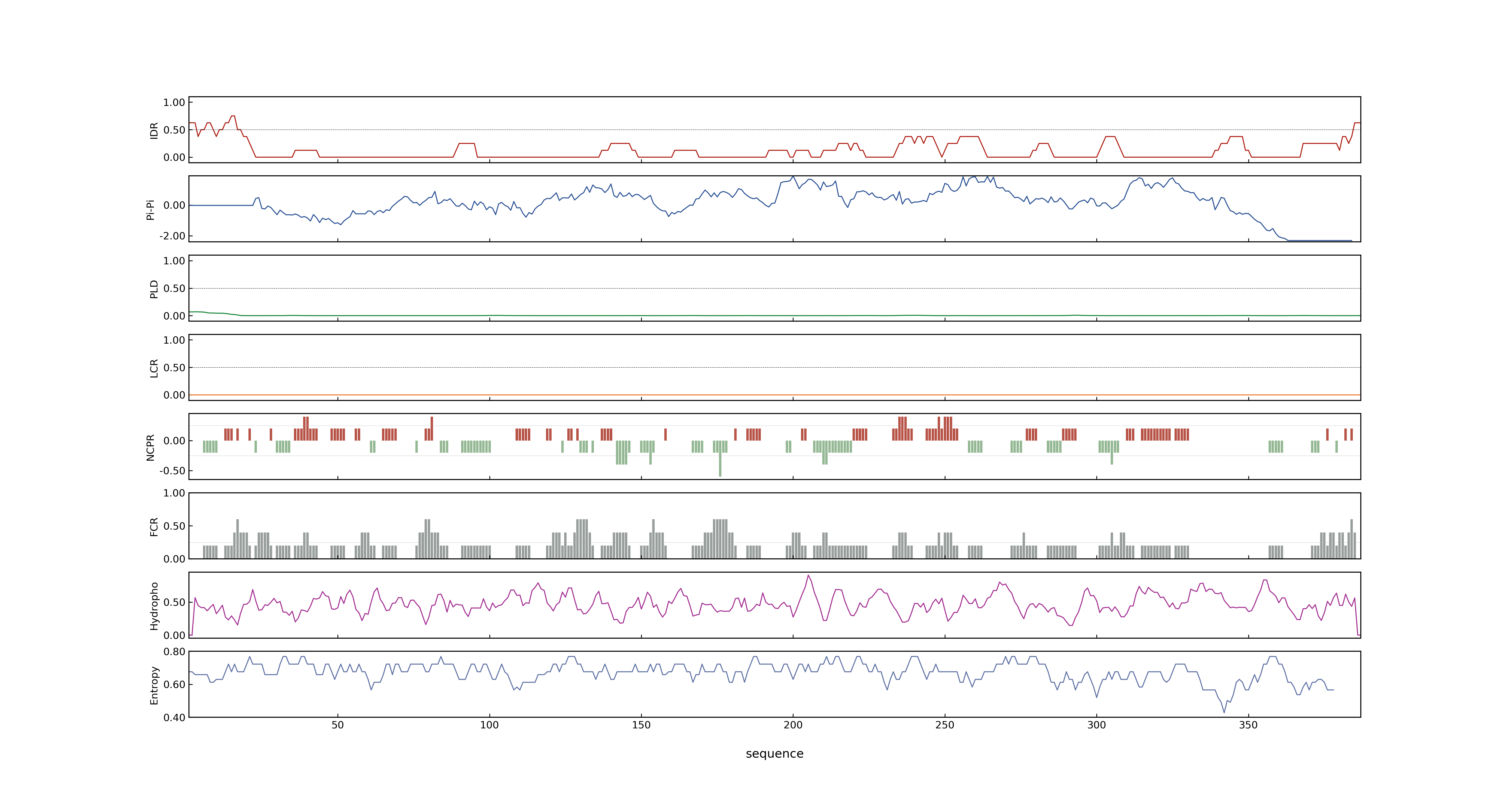Image resolution: width=1512 pixels, height=806 pixels.
Task: Click the NCPR y-axis label
Action: [x=150, y=448]
